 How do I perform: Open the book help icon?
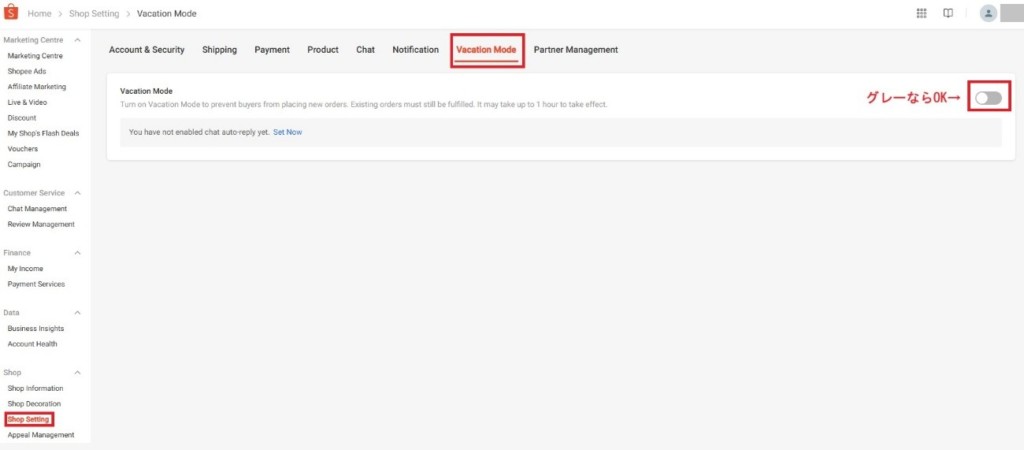(948, 14)
